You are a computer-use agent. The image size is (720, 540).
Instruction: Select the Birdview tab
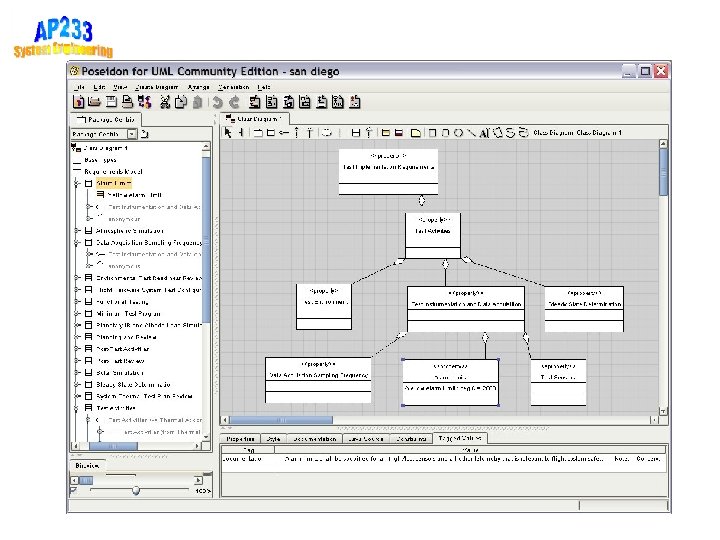pos(87,466)
